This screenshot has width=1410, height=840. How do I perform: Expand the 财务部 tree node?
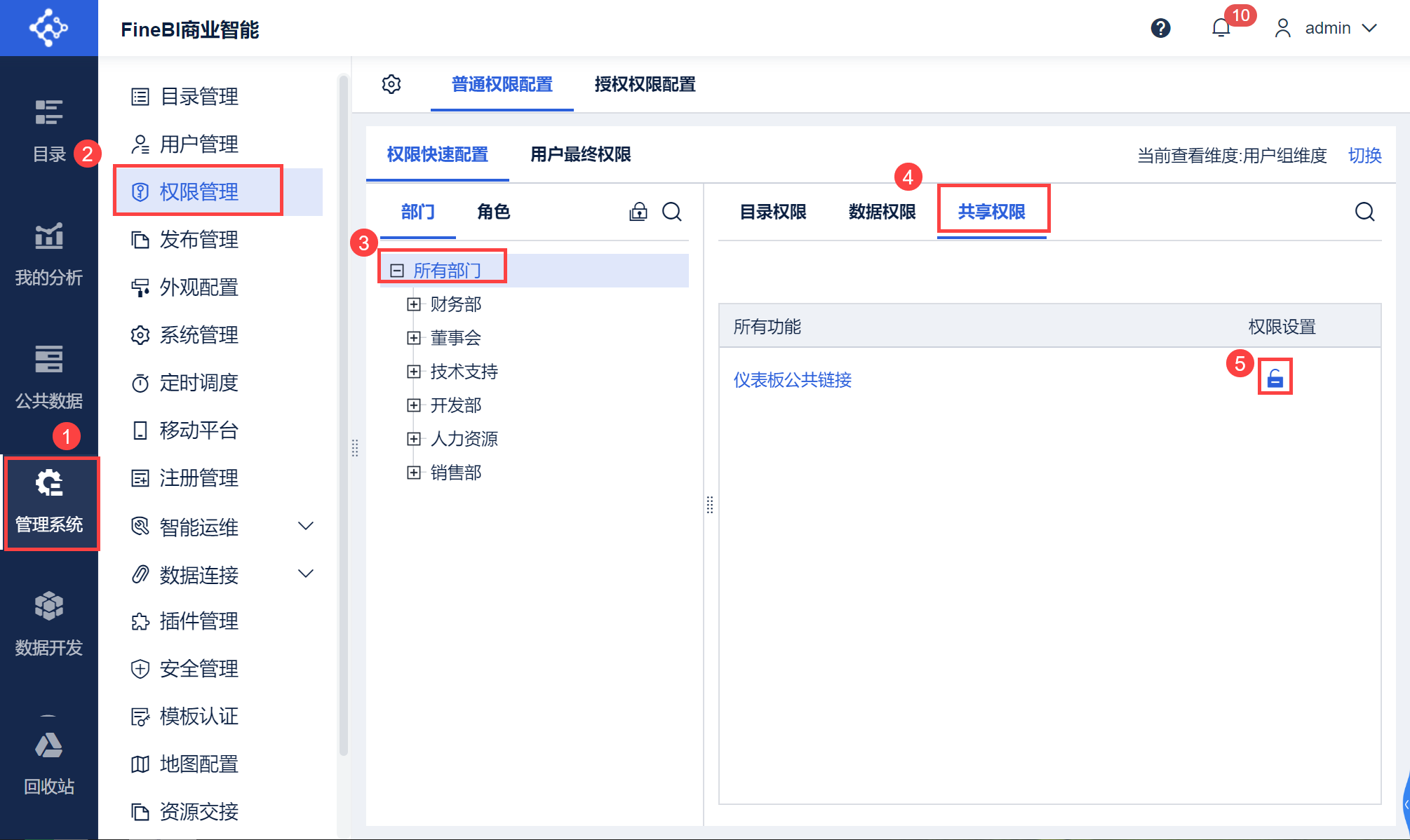click(414, 304)
